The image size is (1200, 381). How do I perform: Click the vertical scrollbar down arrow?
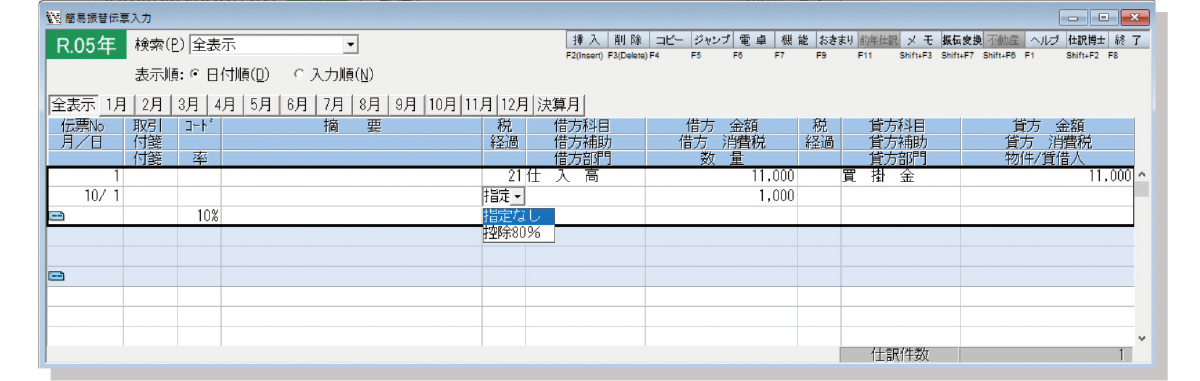1141,339
